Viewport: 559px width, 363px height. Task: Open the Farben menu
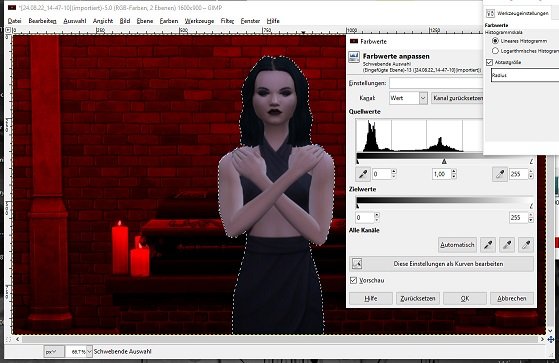[x=169, y=21]
